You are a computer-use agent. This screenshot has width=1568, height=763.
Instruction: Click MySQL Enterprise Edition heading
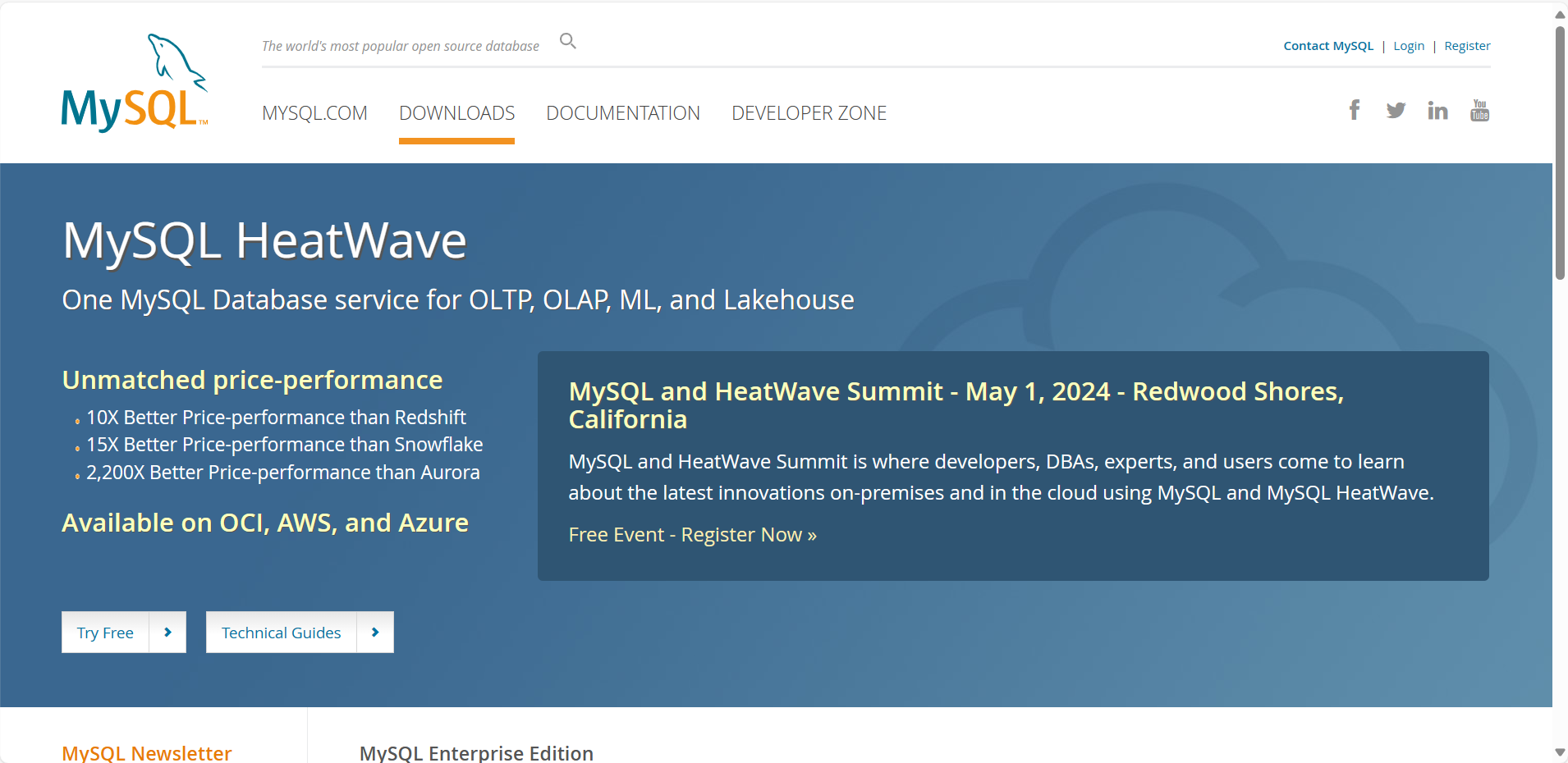tap(476, 752)
